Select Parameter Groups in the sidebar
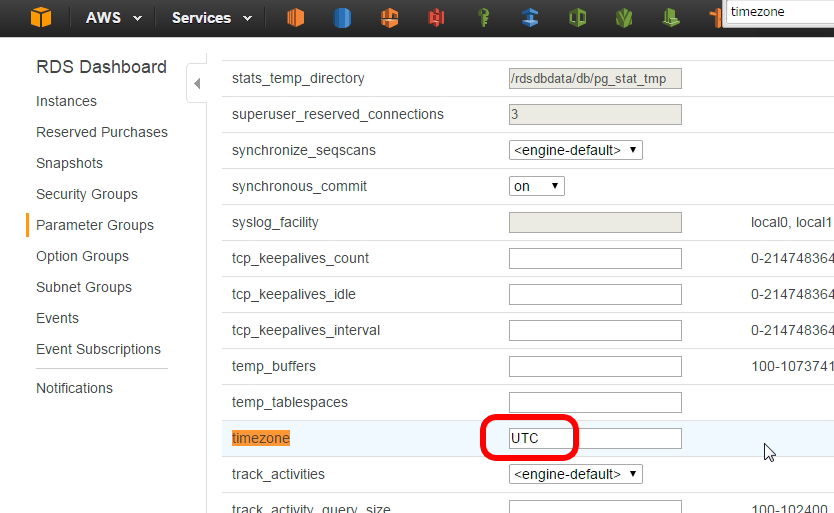This screenshot has height=513, width=834. point(95,225)
